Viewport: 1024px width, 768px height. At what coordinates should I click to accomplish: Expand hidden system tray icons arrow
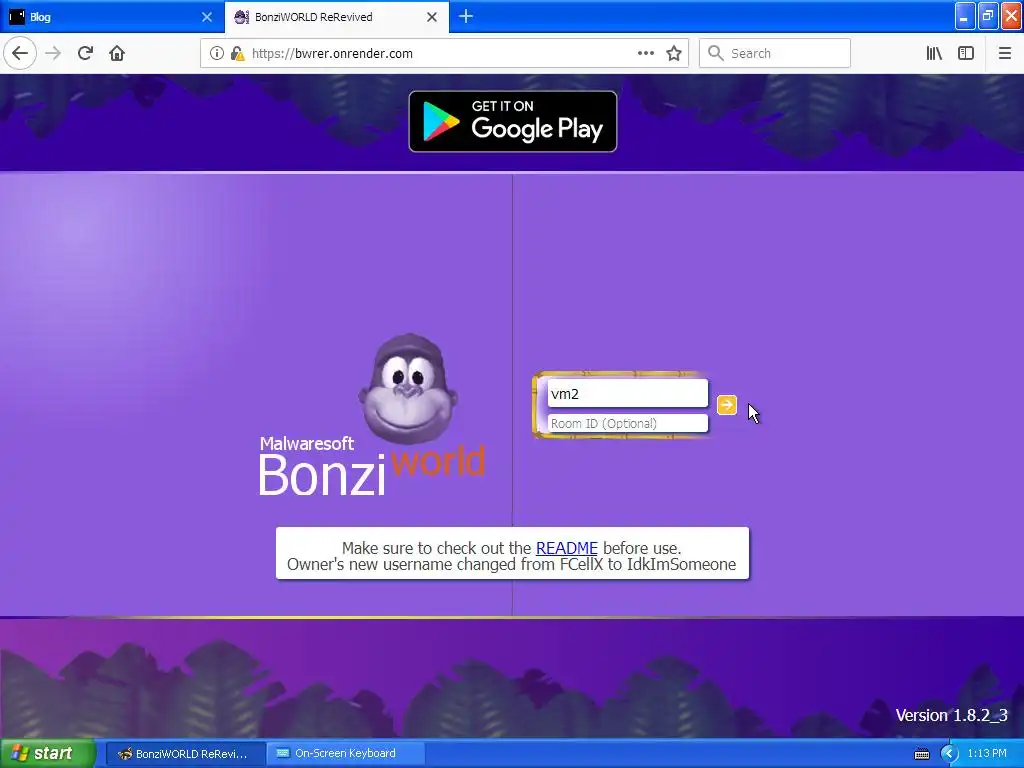(x=948, y=754)
